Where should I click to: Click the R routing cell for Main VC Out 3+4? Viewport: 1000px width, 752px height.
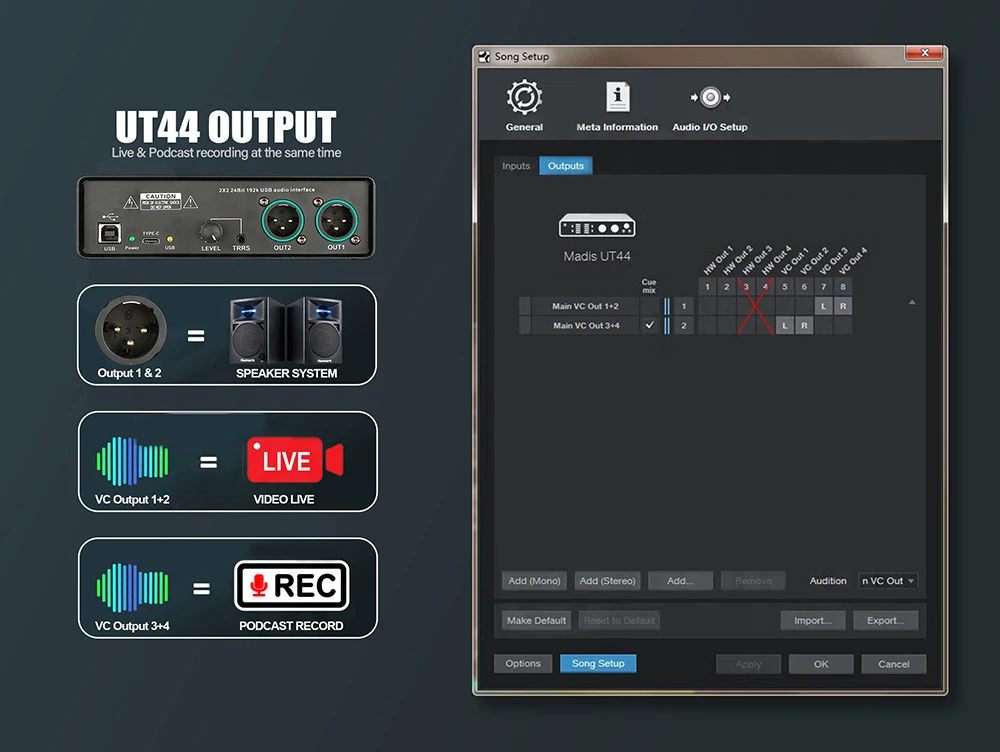coord(804,326)
